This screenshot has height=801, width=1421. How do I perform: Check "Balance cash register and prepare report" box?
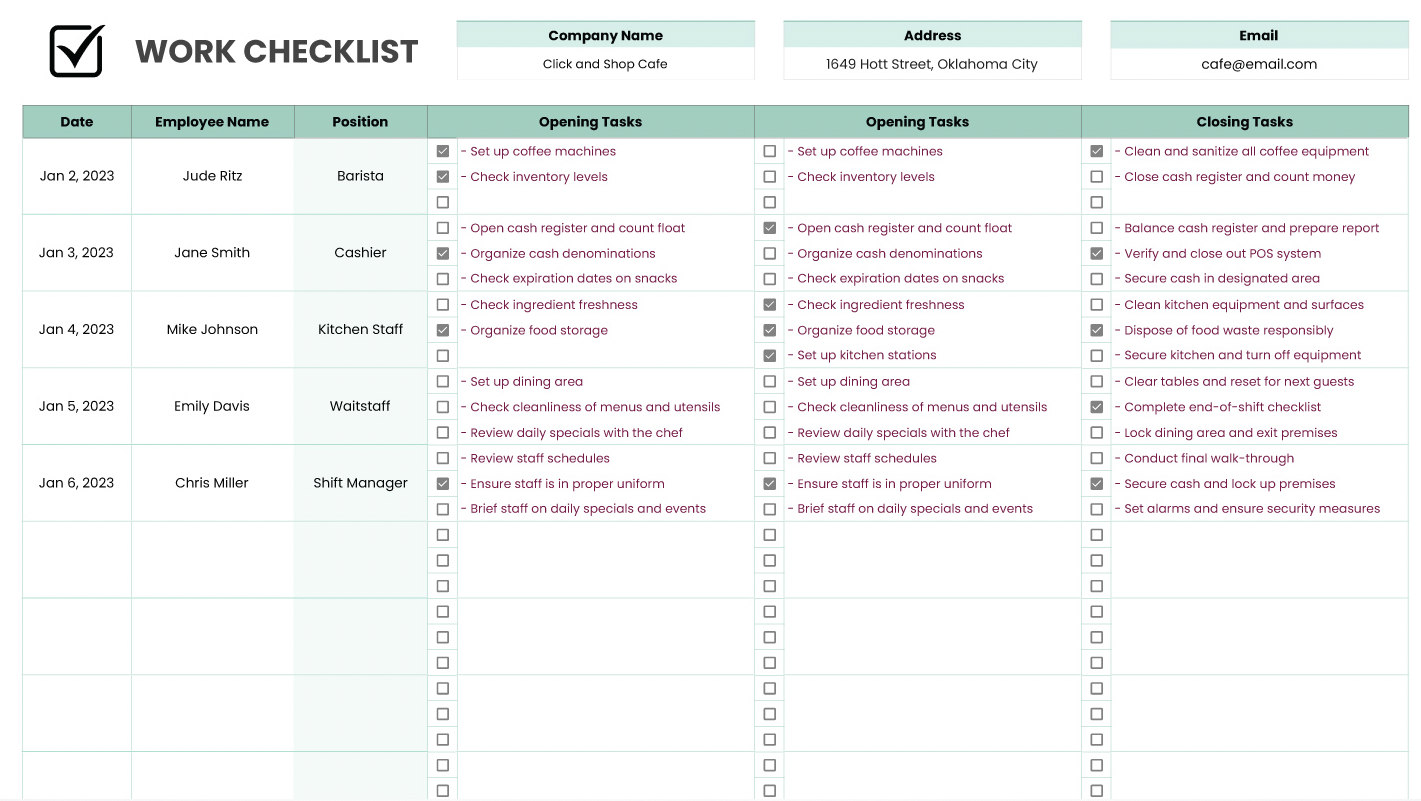(x=1097, y=228)
